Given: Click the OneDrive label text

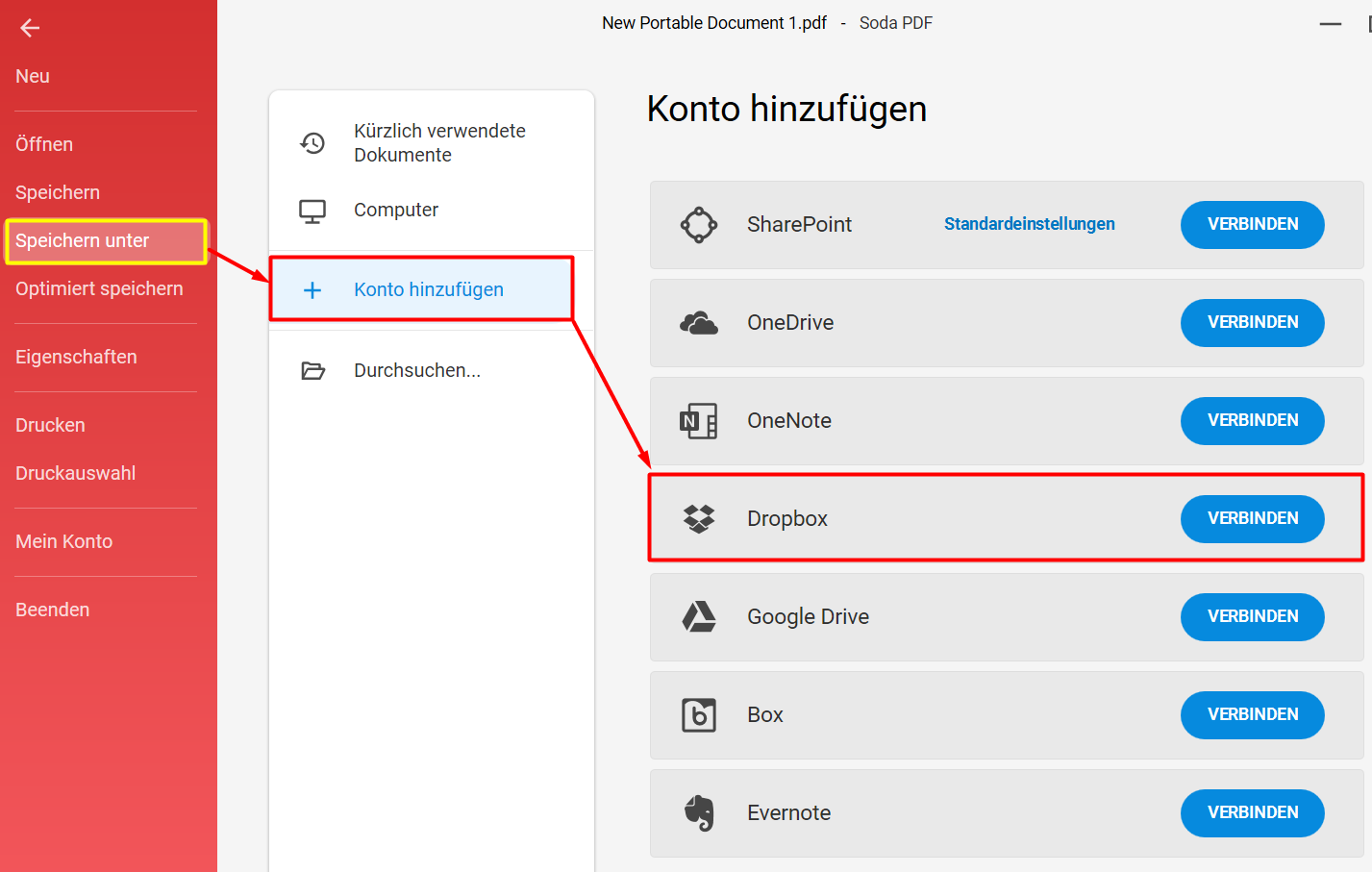Looking at the screenshot, I should pos(790,323).
